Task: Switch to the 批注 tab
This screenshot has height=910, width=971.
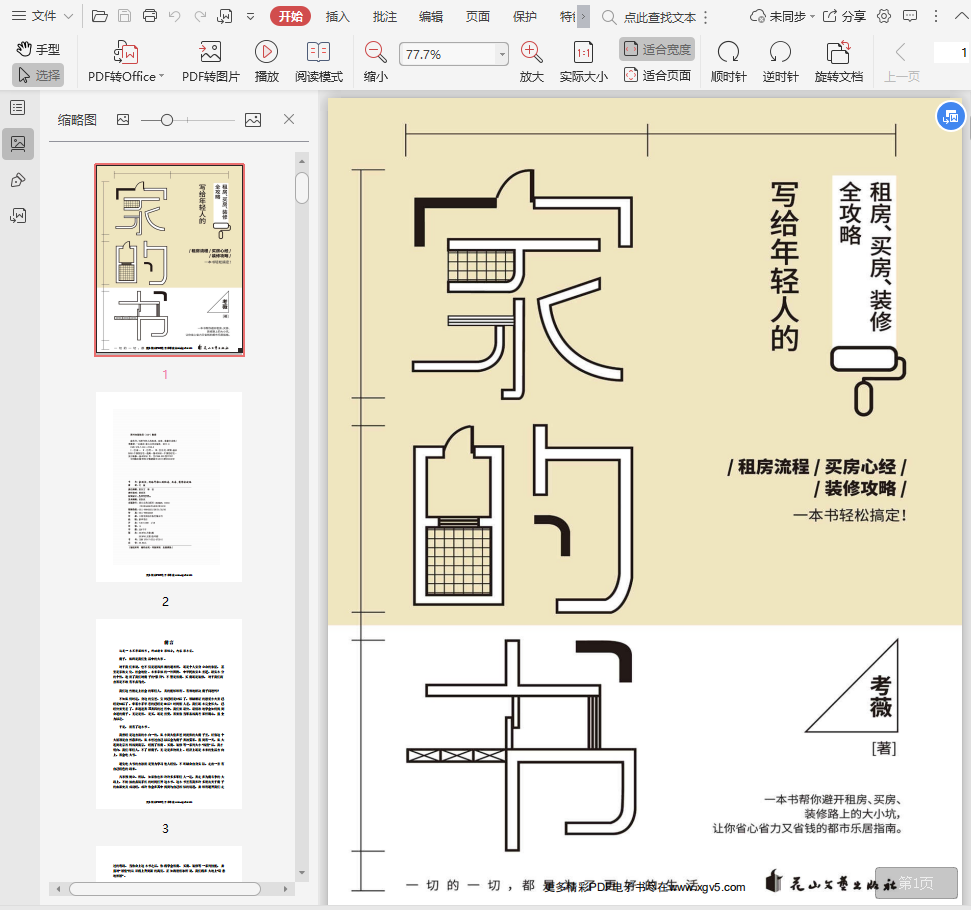Action: click(x=384, y=16)
